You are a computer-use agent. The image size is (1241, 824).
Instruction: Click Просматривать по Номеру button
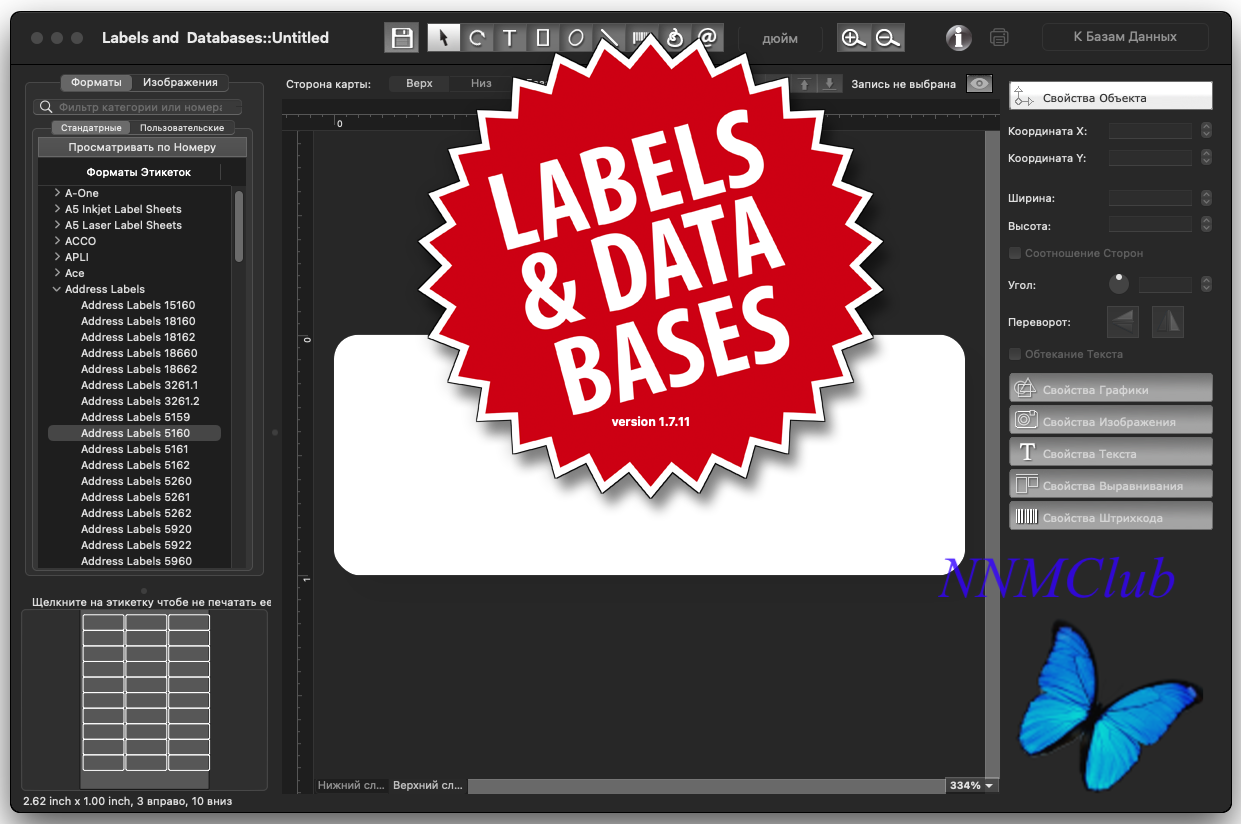click(x=142, y=147)
